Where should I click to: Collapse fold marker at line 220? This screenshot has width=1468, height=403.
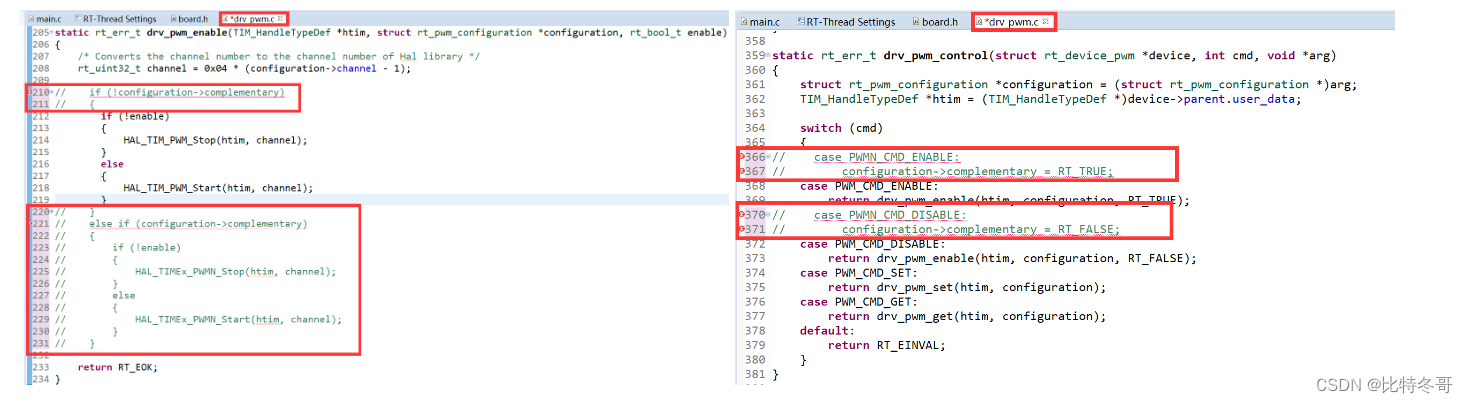click(50, 212)
